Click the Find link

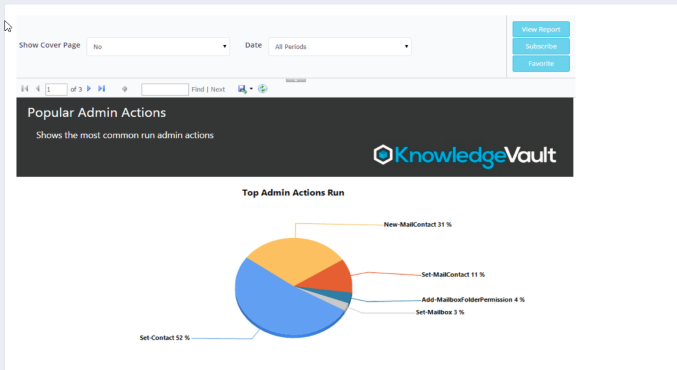tap(198, 89)
